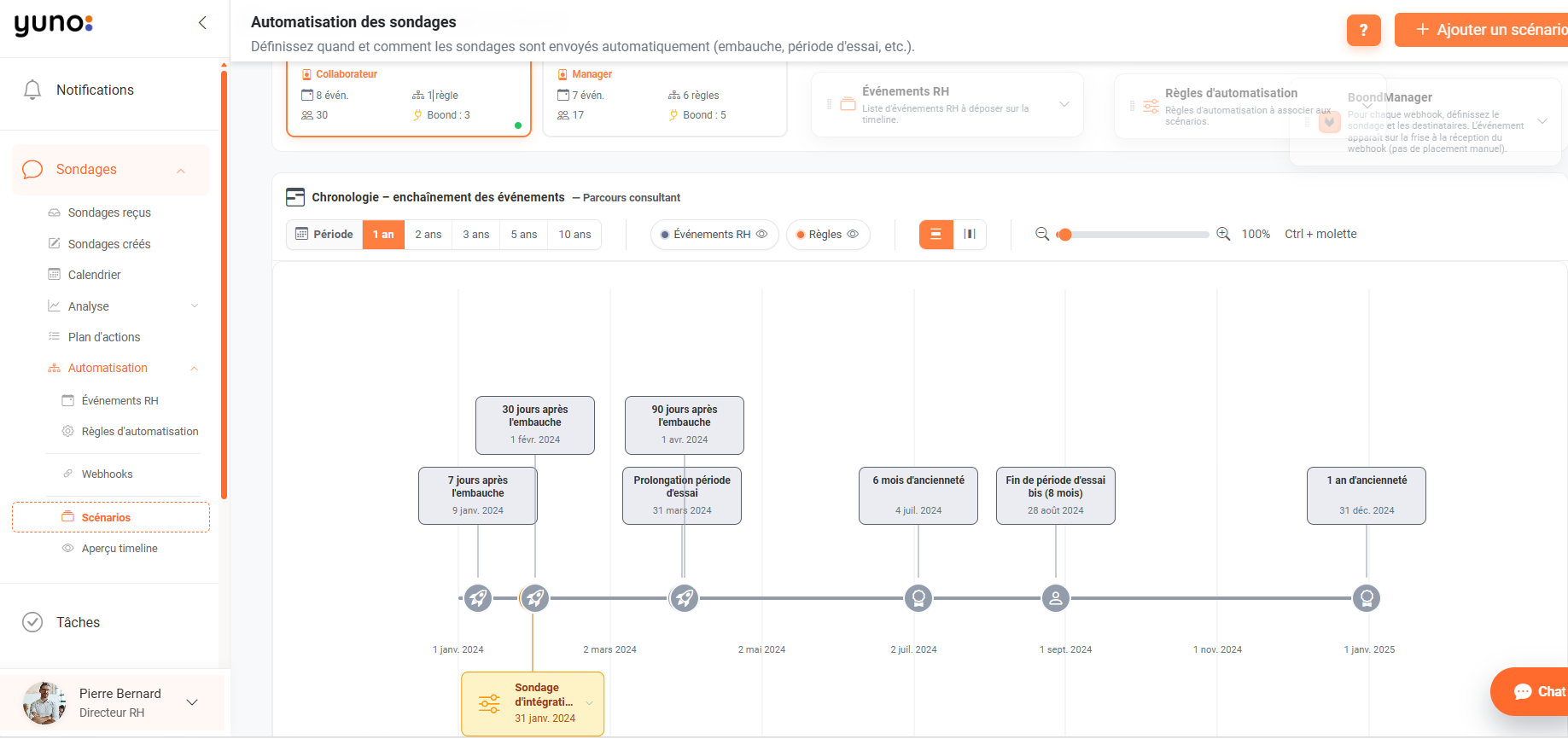Select the 1 an period option
This screenshot has width=1568, height=739.
(x=383, y=235)
